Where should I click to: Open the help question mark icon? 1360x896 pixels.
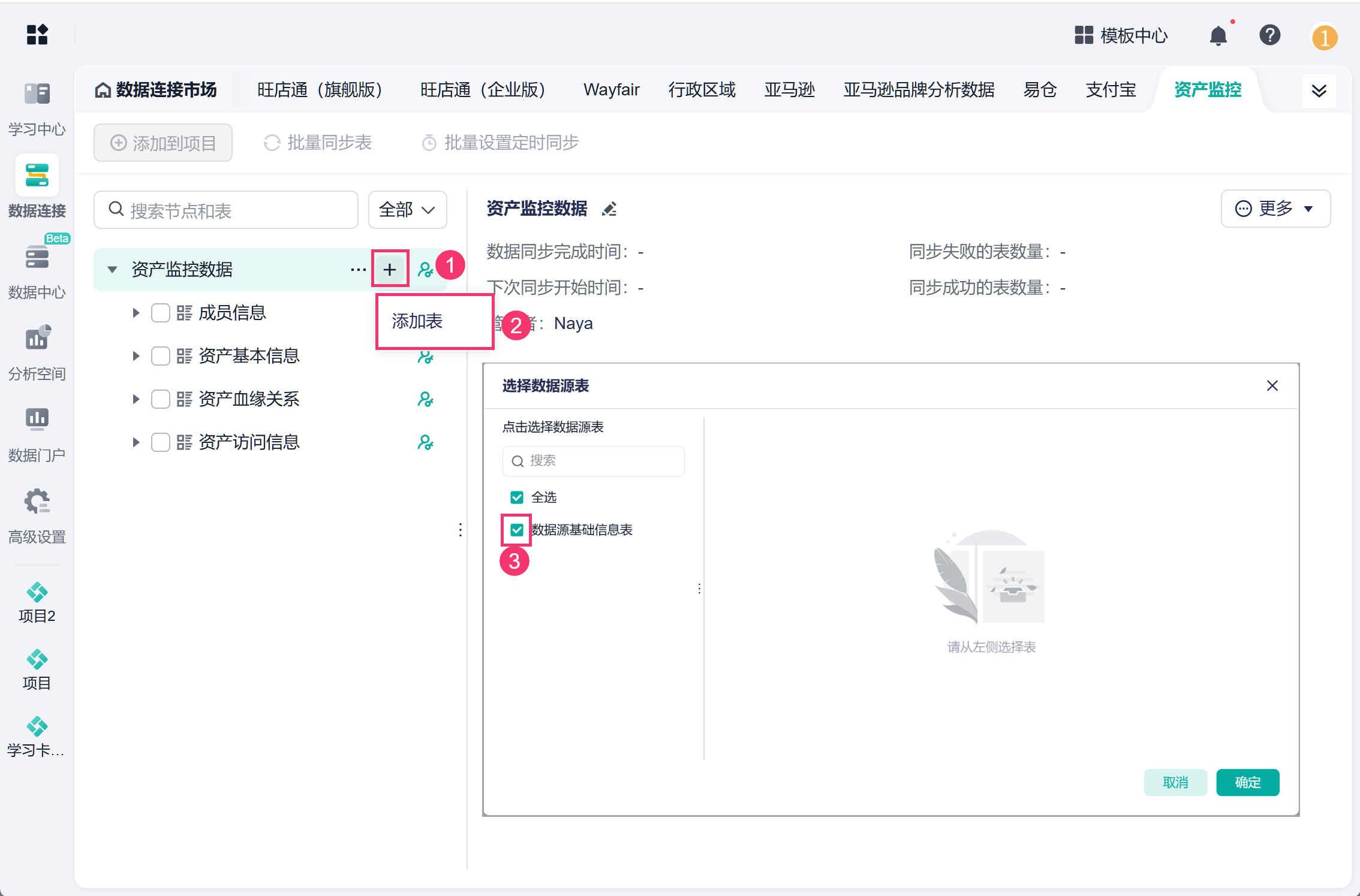click(1269, 35)
